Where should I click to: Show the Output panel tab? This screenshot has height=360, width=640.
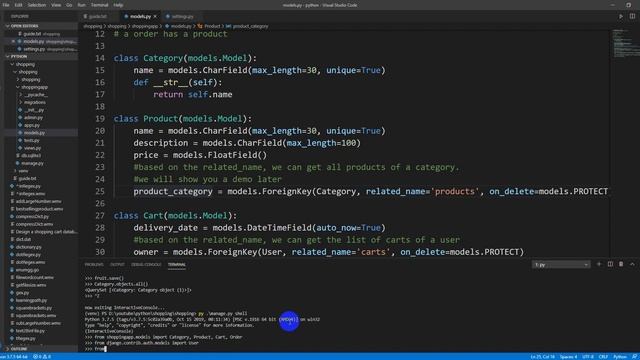tap(117, 264)
